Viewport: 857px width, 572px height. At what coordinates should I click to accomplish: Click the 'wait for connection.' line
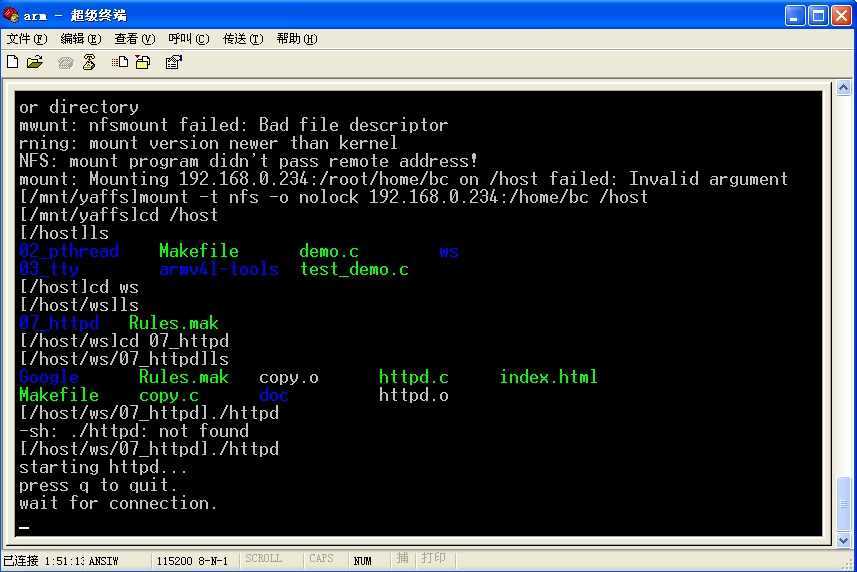coord(118,503)
